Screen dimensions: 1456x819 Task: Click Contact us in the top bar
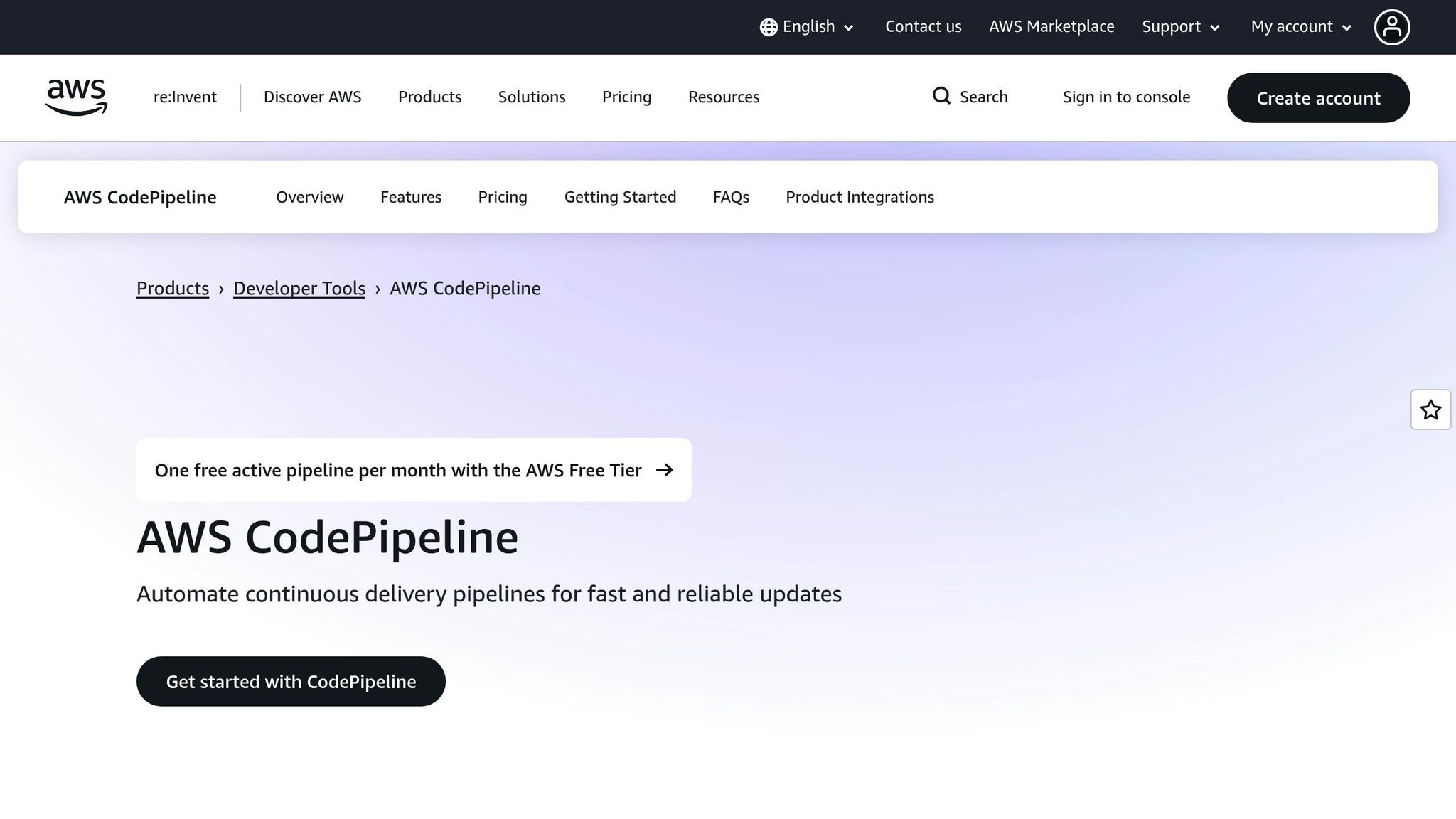923,26
